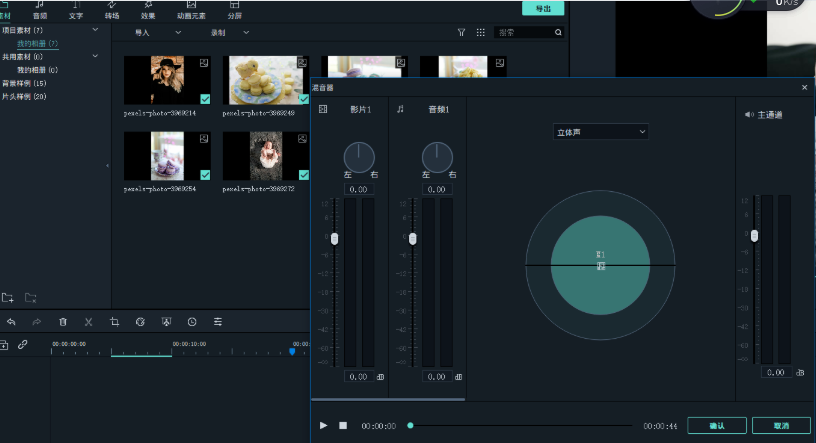
Task: Switch media library to grid view icon
Action: click(x=480, y=33)
